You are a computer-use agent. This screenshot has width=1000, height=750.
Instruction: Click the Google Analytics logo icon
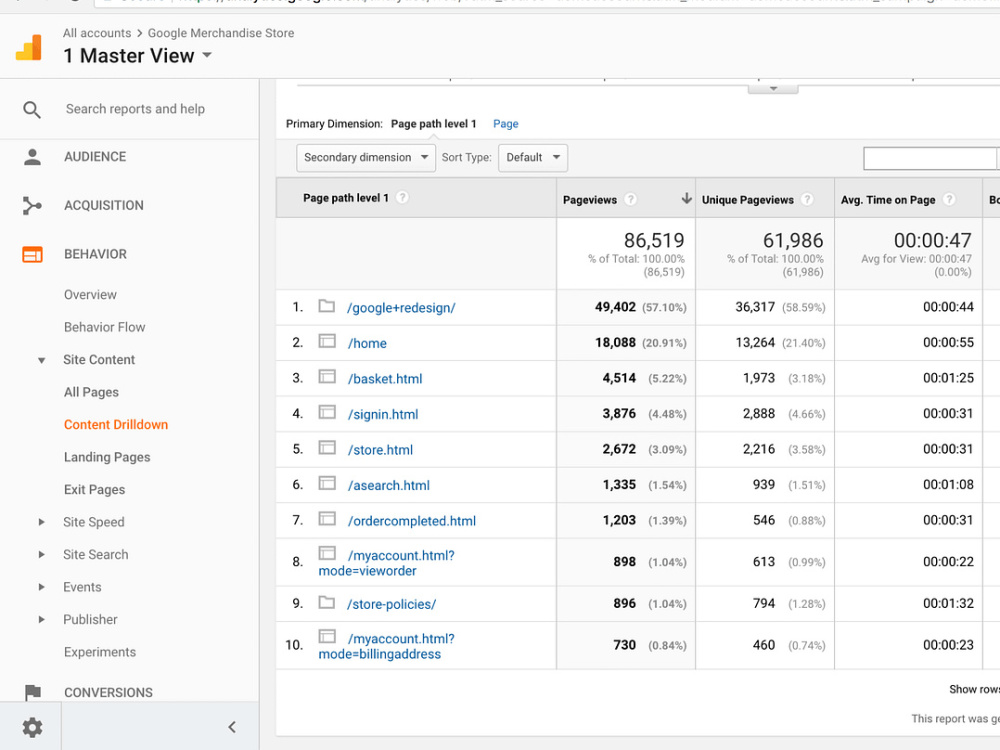[x=29, y=48]
